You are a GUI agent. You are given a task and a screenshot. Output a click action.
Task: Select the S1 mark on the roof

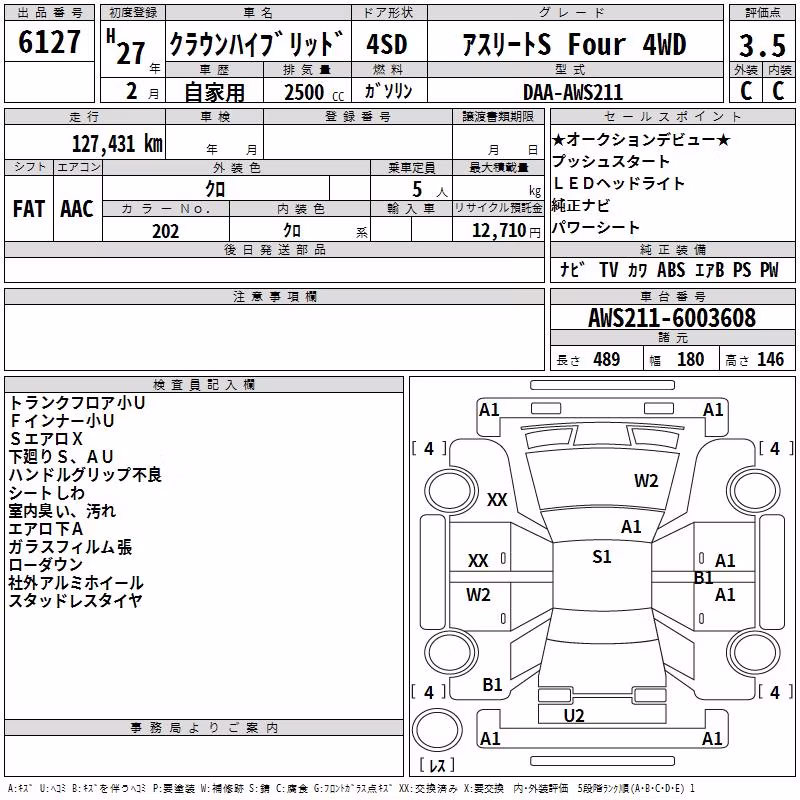pos(602,557)
